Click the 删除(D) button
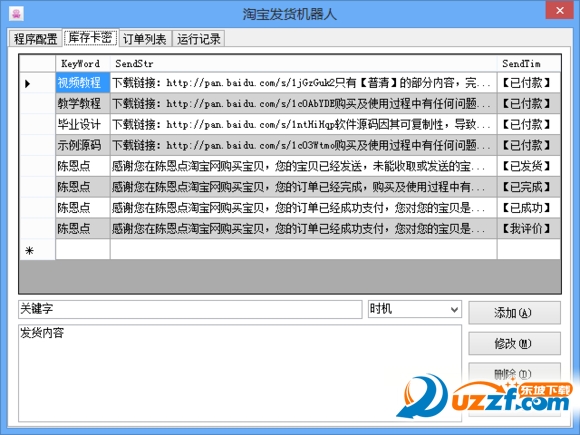 (515, 374)
